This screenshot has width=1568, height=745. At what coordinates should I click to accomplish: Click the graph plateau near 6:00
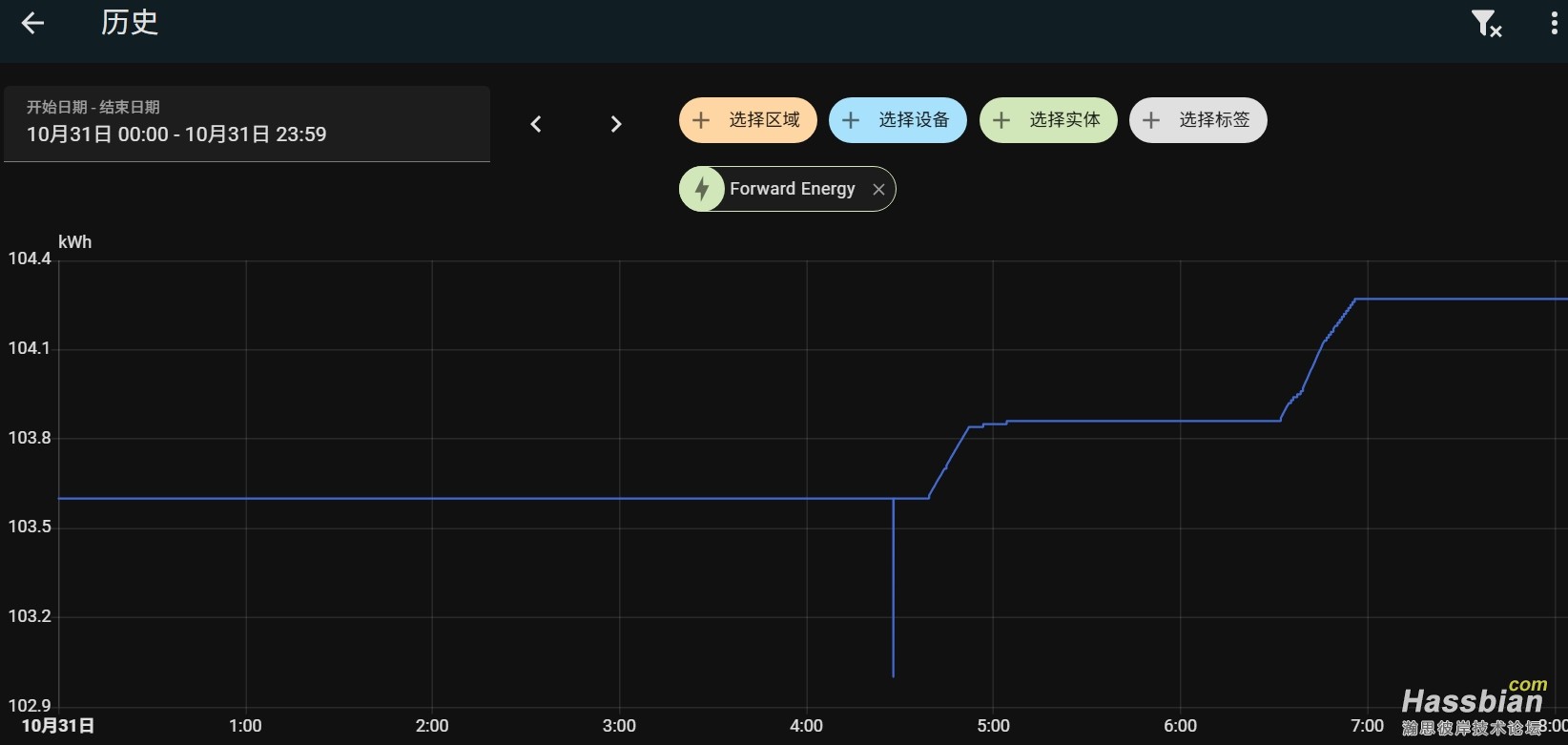1180,421
